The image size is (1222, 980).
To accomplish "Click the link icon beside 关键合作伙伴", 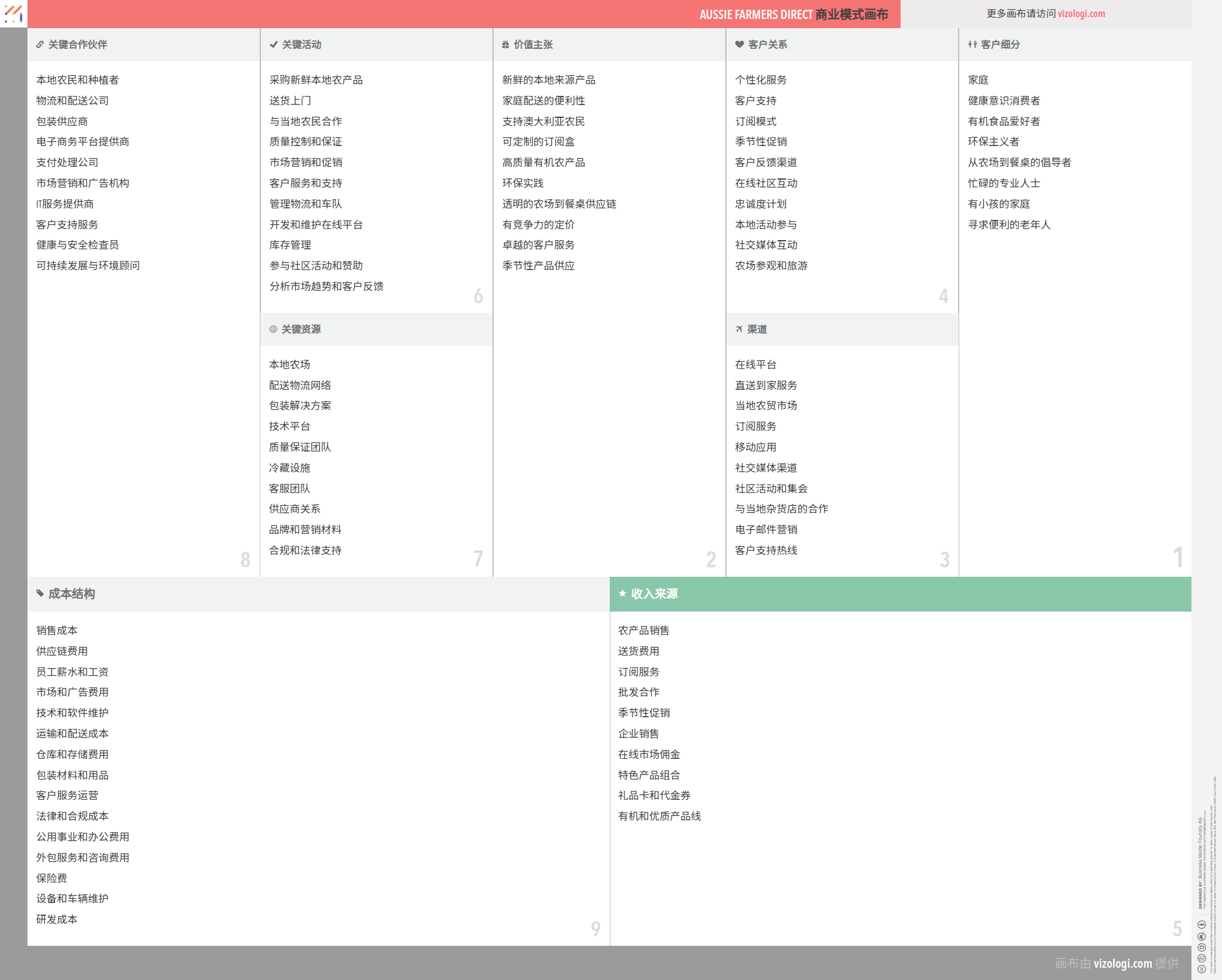I will pyautogui.click(x=40, y=45).
